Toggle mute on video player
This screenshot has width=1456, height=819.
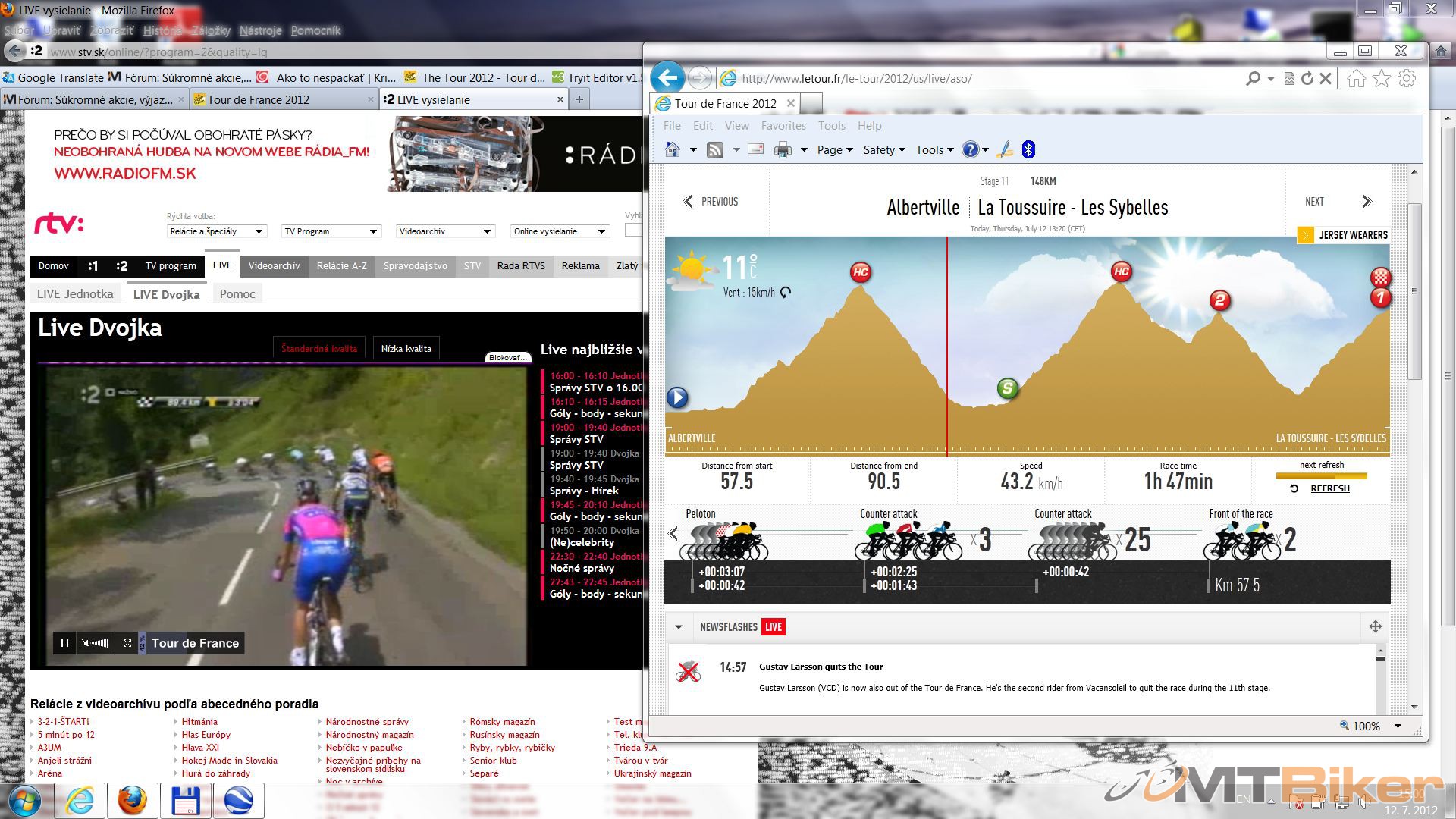[x=86, y=643]
